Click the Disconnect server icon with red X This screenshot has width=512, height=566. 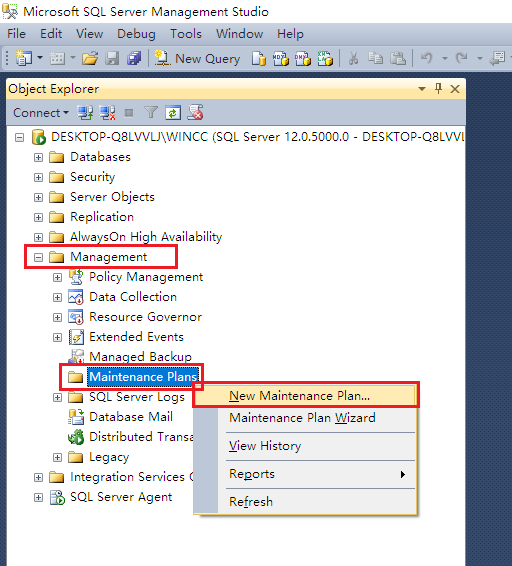tap(107, 113)
